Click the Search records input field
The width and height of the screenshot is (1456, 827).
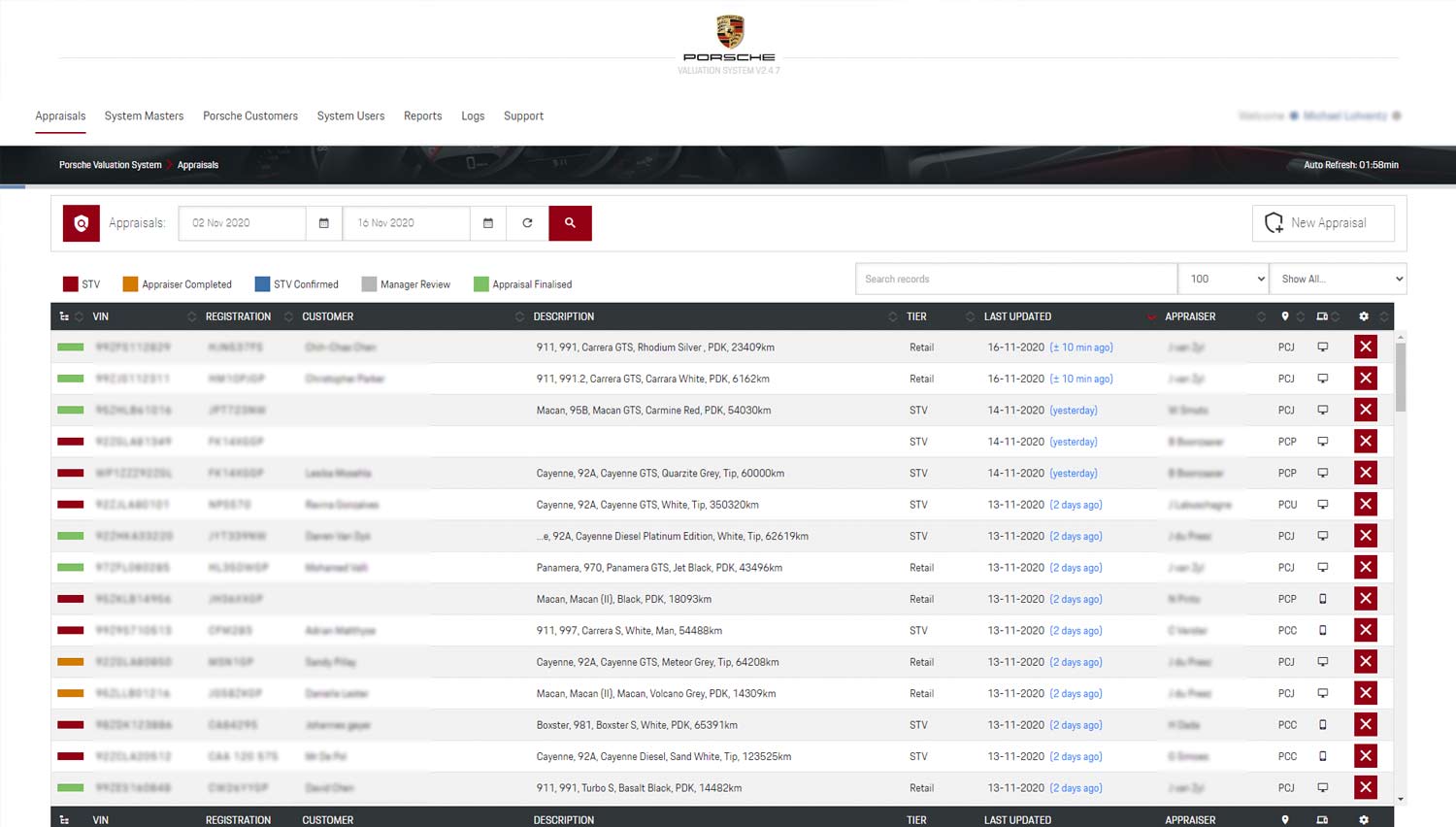click(x=1016, y=279)
